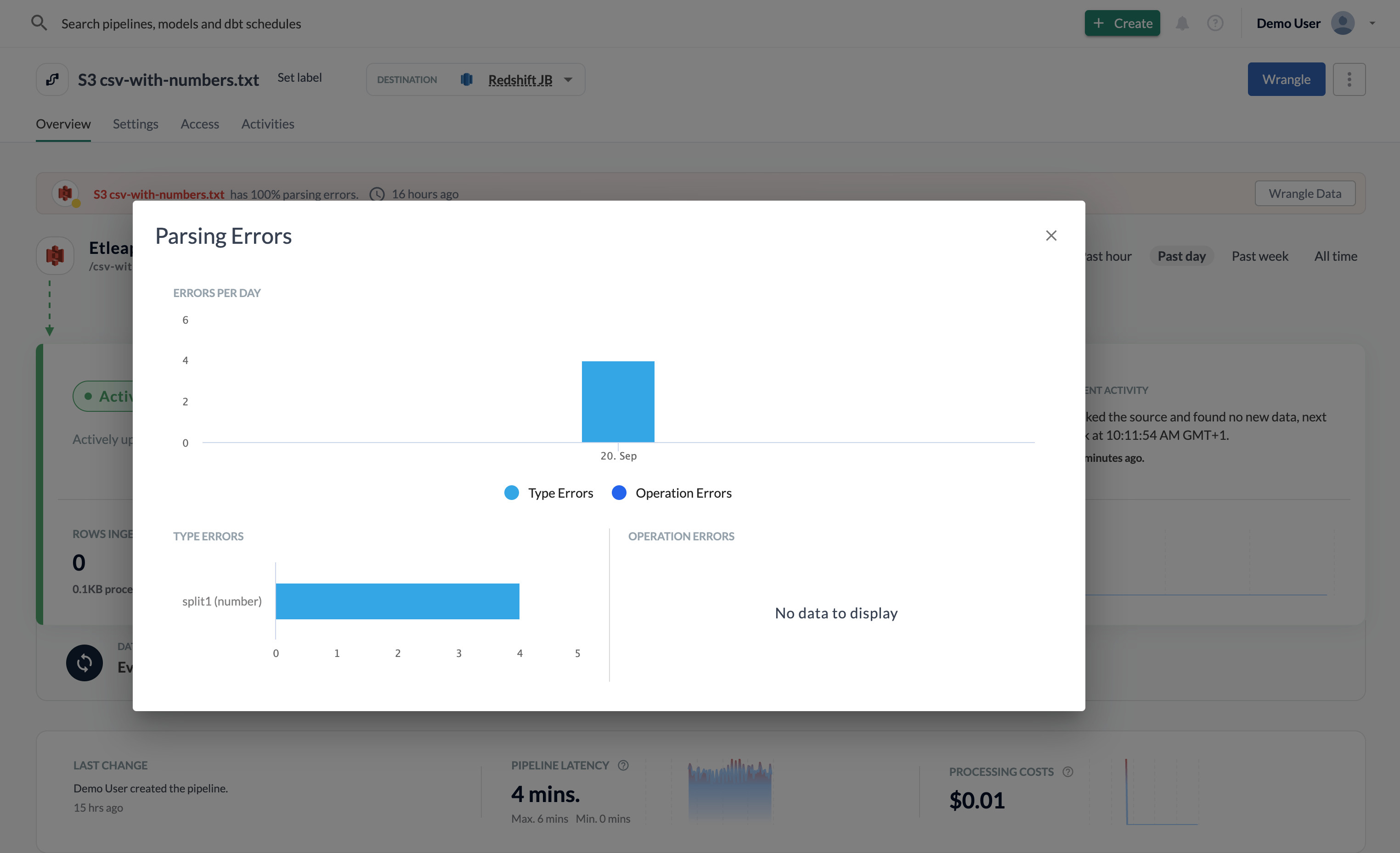Expand the Redshift JB destination dropdown

[568, 79]
